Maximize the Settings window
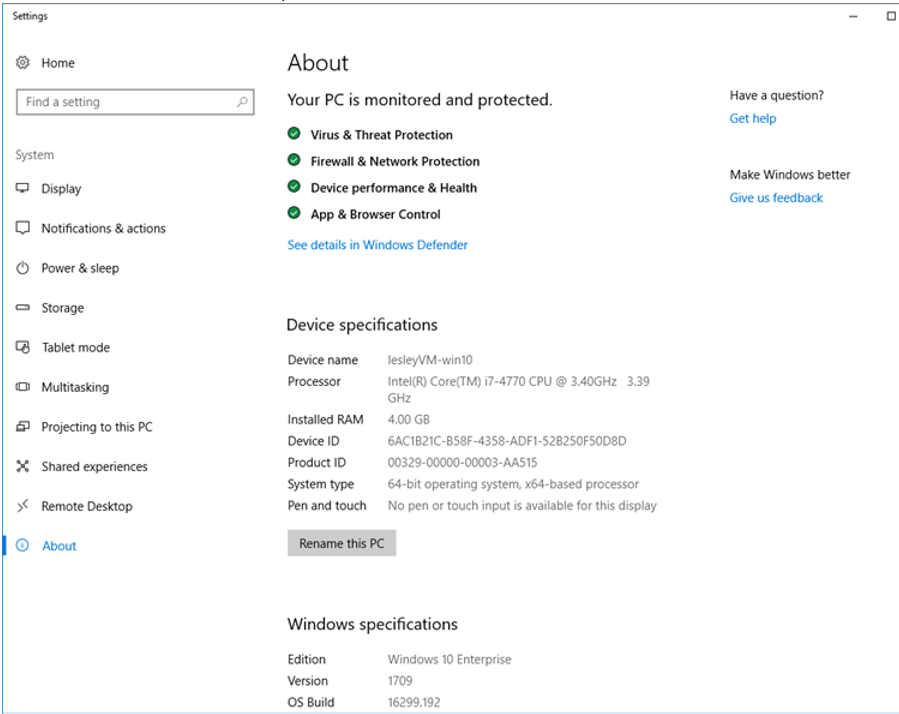The width and height of the screenshot is (899, 714). point(892,16)
